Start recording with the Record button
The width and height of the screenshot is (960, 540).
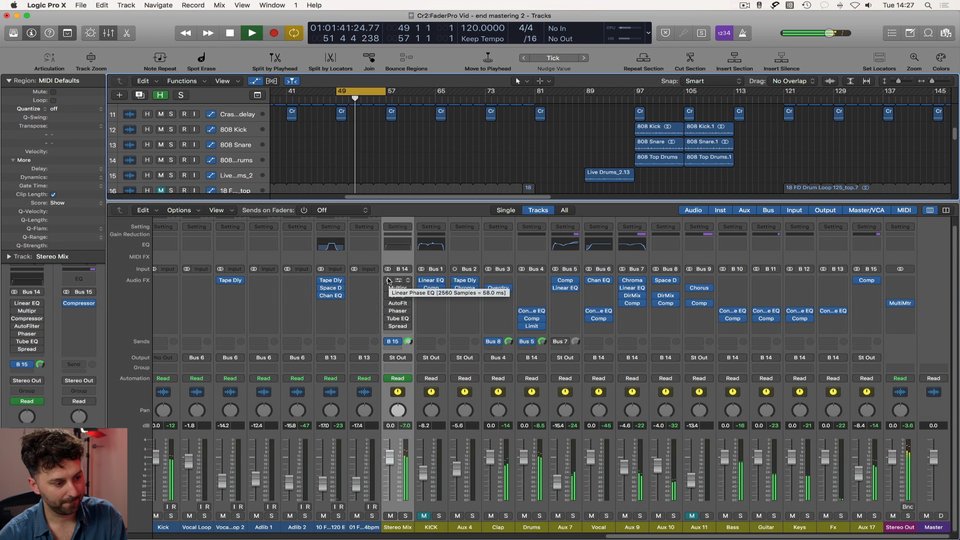(274, 33)
